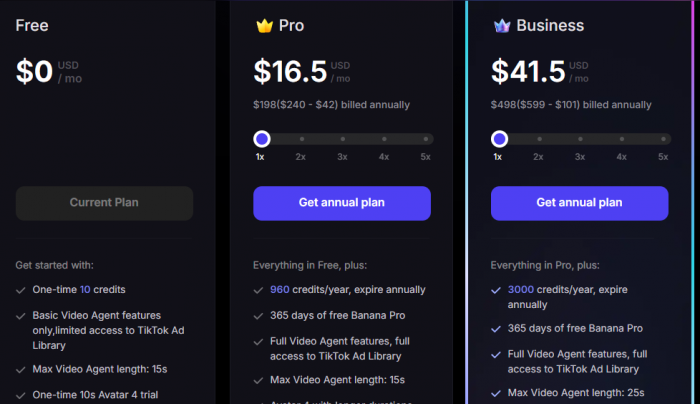Set Pro credit slider to 5x
This screenshot has width=700, height=404.
pos(425,139)
